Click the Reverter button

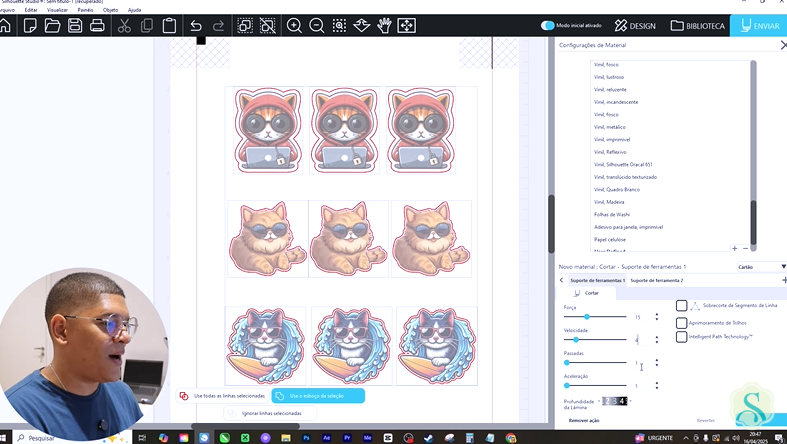pyautogui.click(x=705, y=420)
